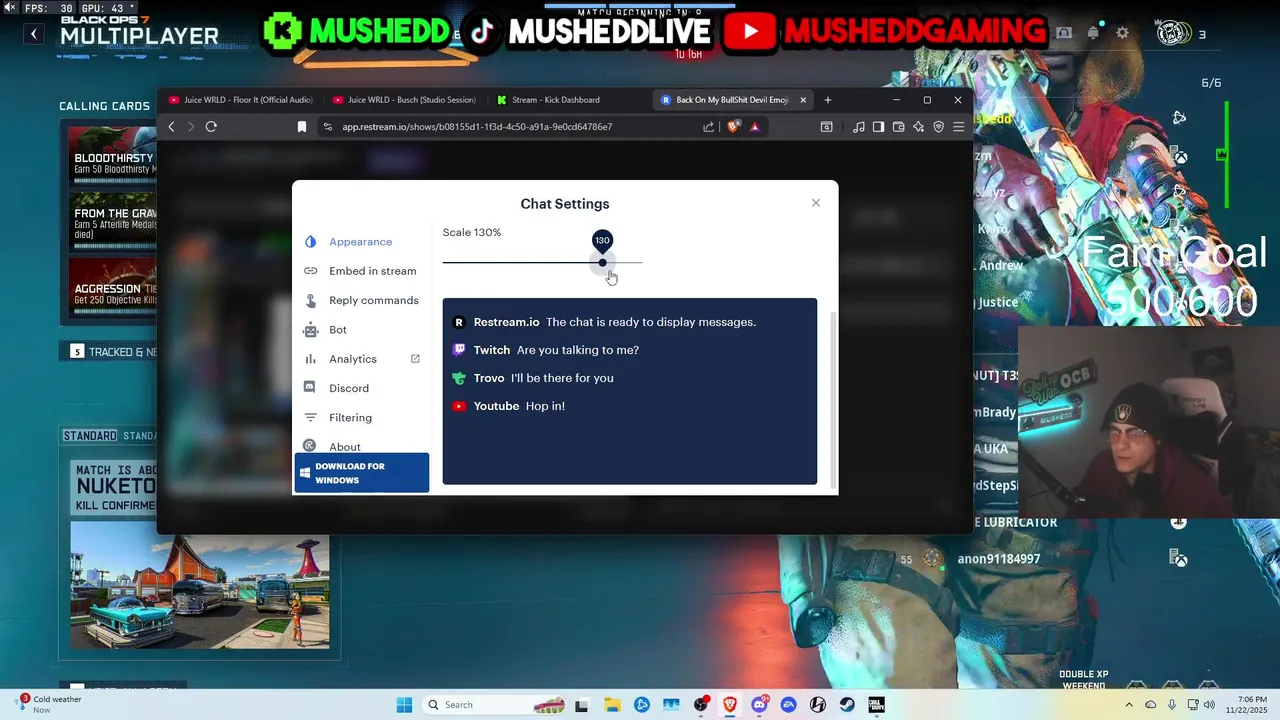
Task: Click the Embed in stream link icon
Action: (x=310, y=271)
